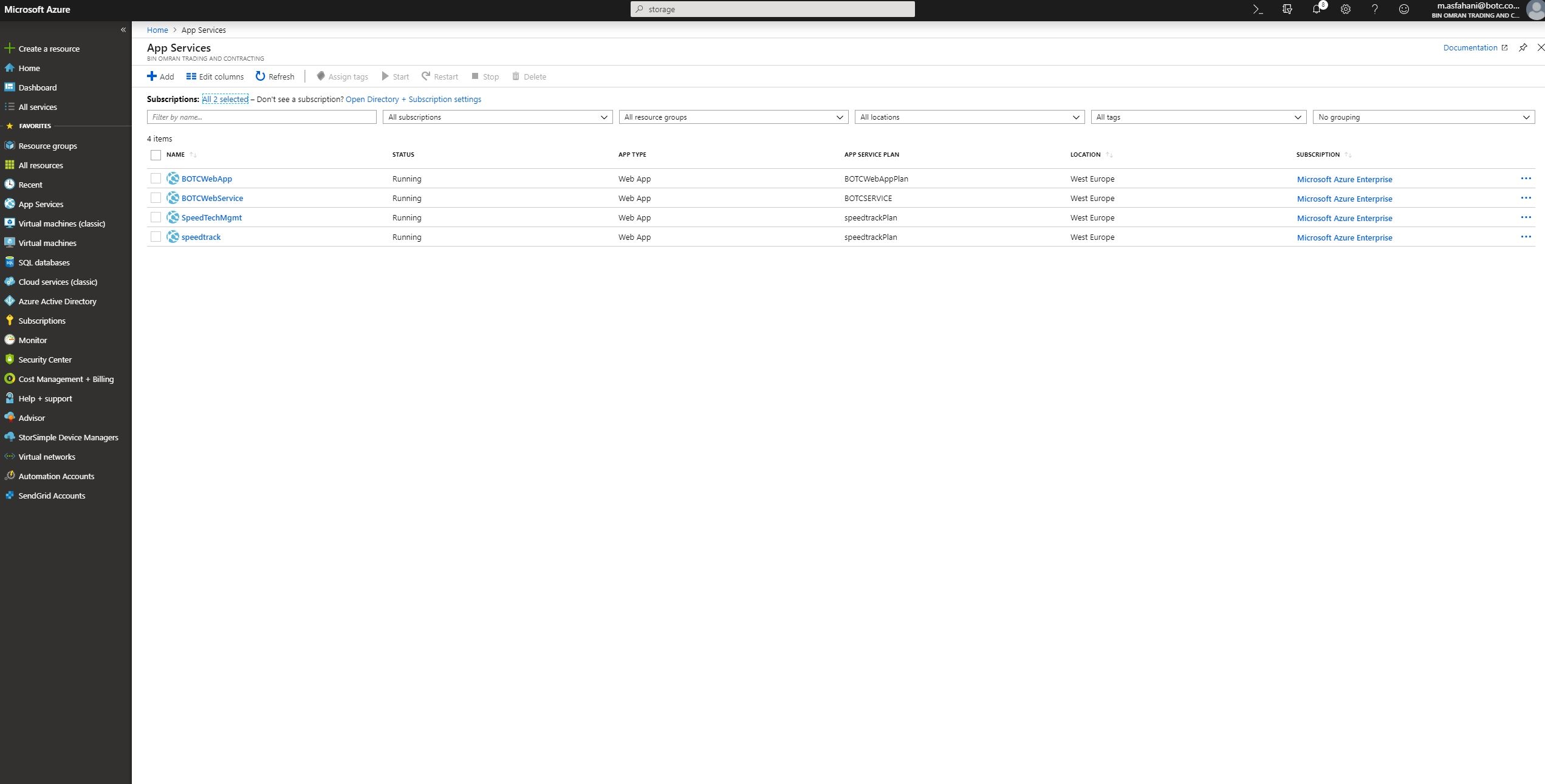This screenshot has width=1545, height=784.
Task: Click the Refresh toolbar icon
Action: (x=261, y=77)
